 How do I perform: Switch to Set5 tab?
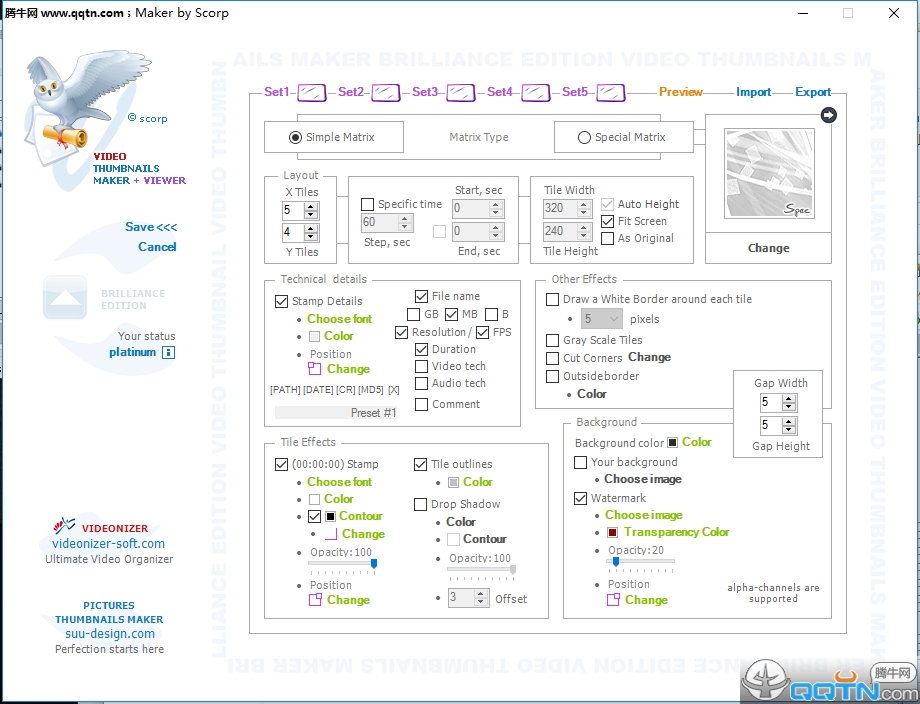[x=575, y=92]
